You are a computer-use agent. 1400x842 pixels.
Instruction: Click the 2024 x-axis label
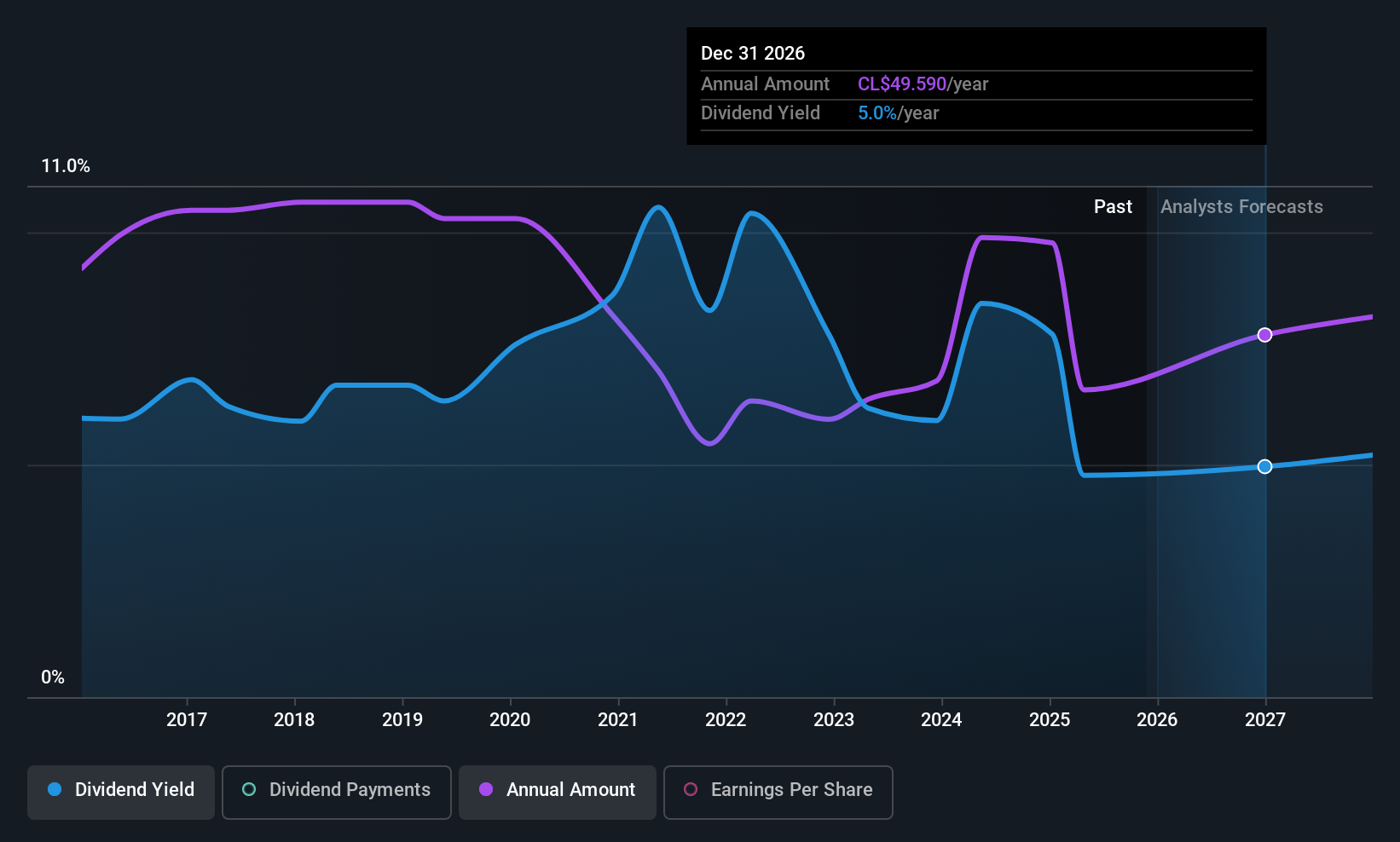click(x=941, y=719)
